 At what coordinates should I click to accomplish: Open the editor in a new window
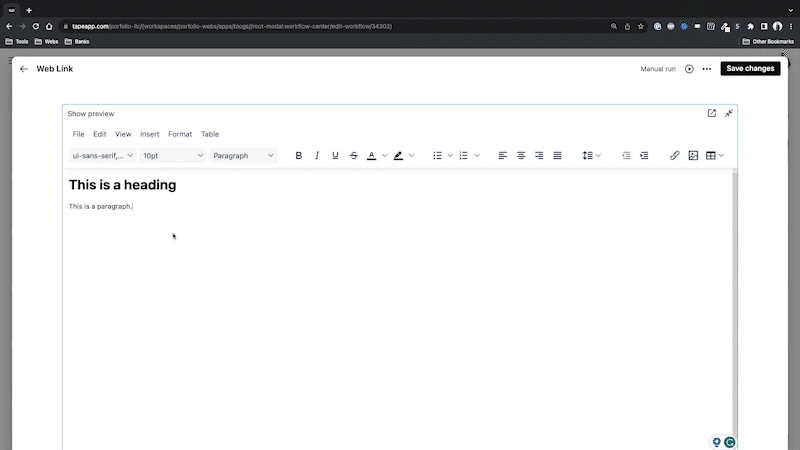pyautogui.click(x=712, y=113)
